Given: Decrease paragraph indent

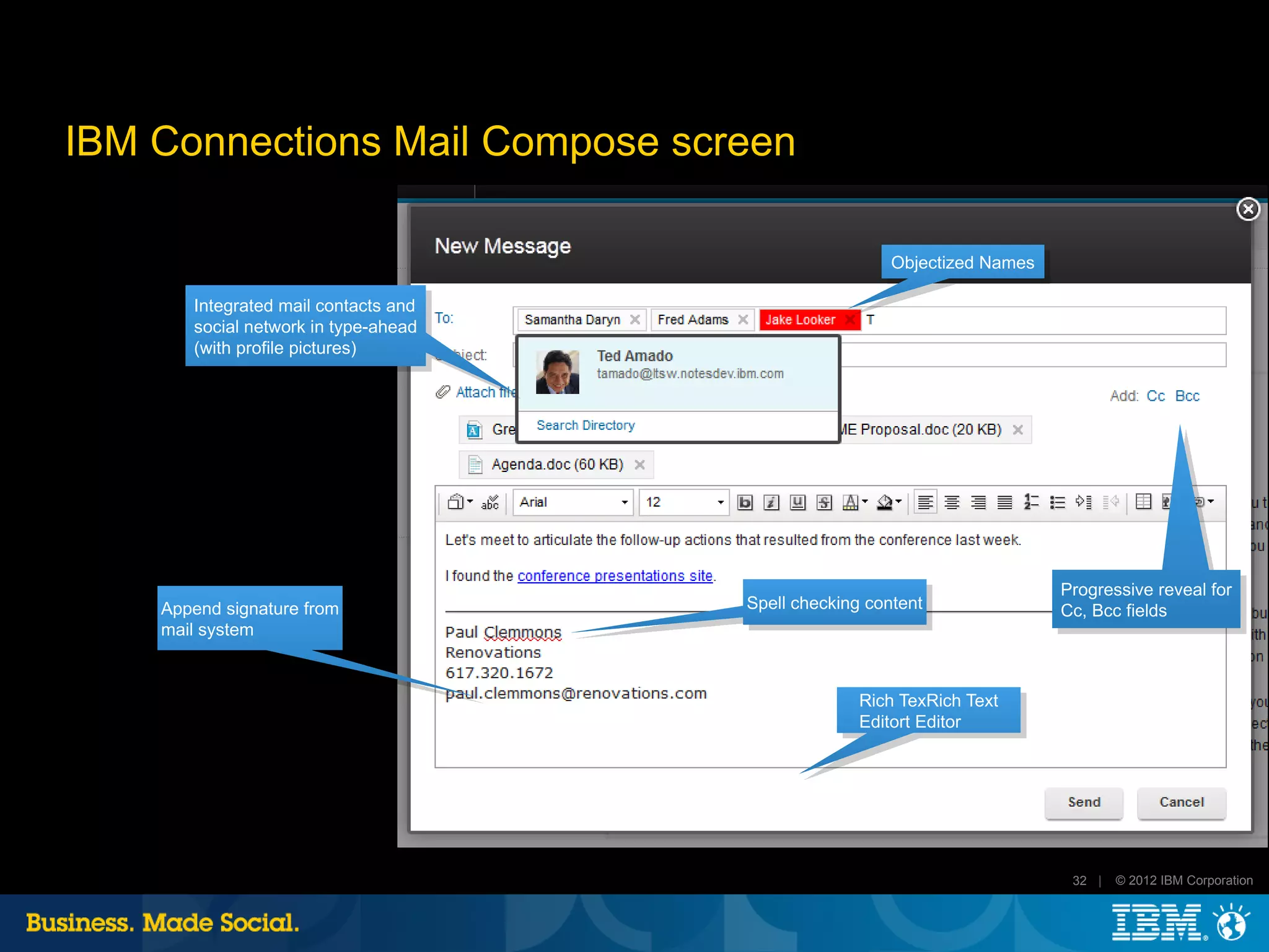Looking at the screenshot, I should 1112,502.
